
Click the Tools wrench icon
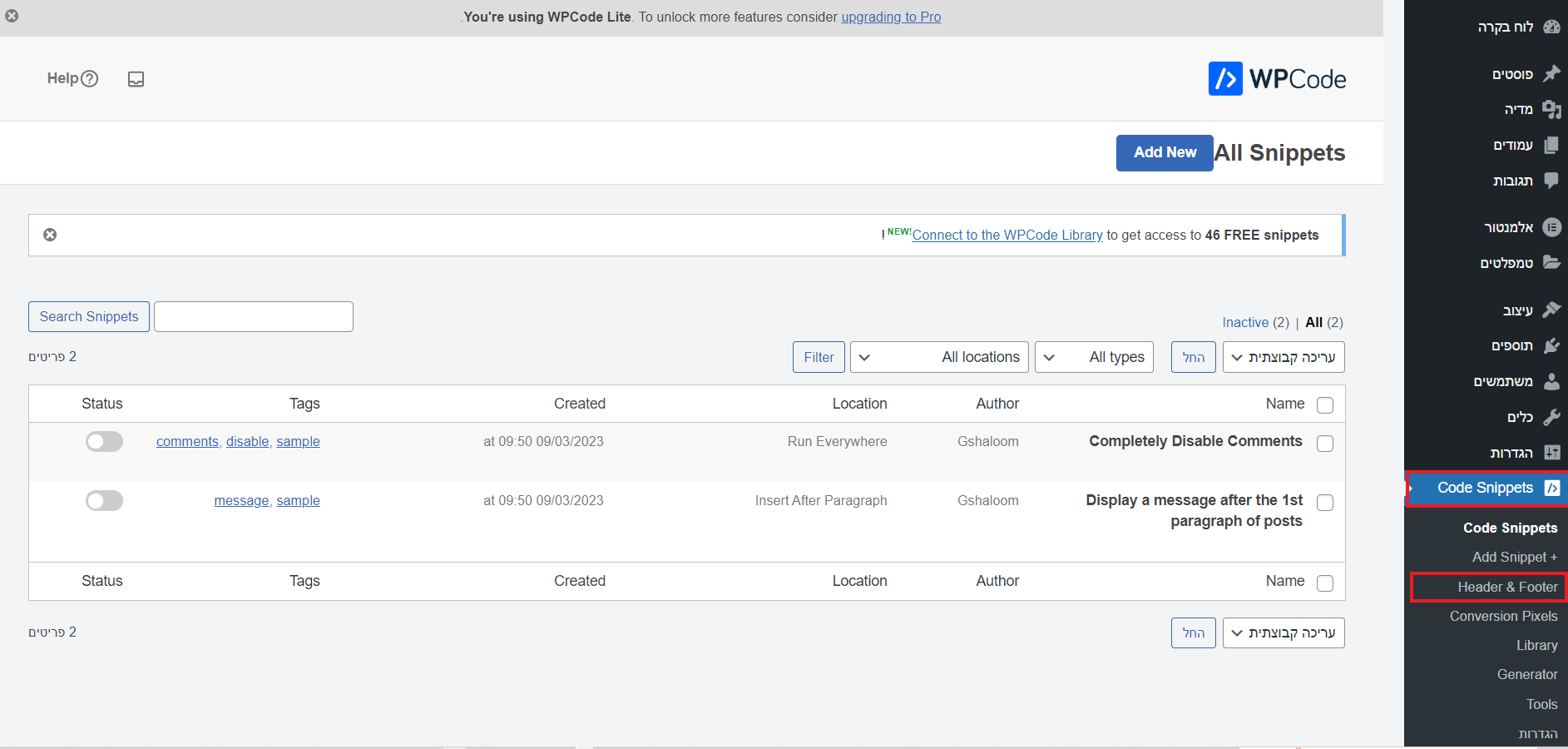(1551, 417)
